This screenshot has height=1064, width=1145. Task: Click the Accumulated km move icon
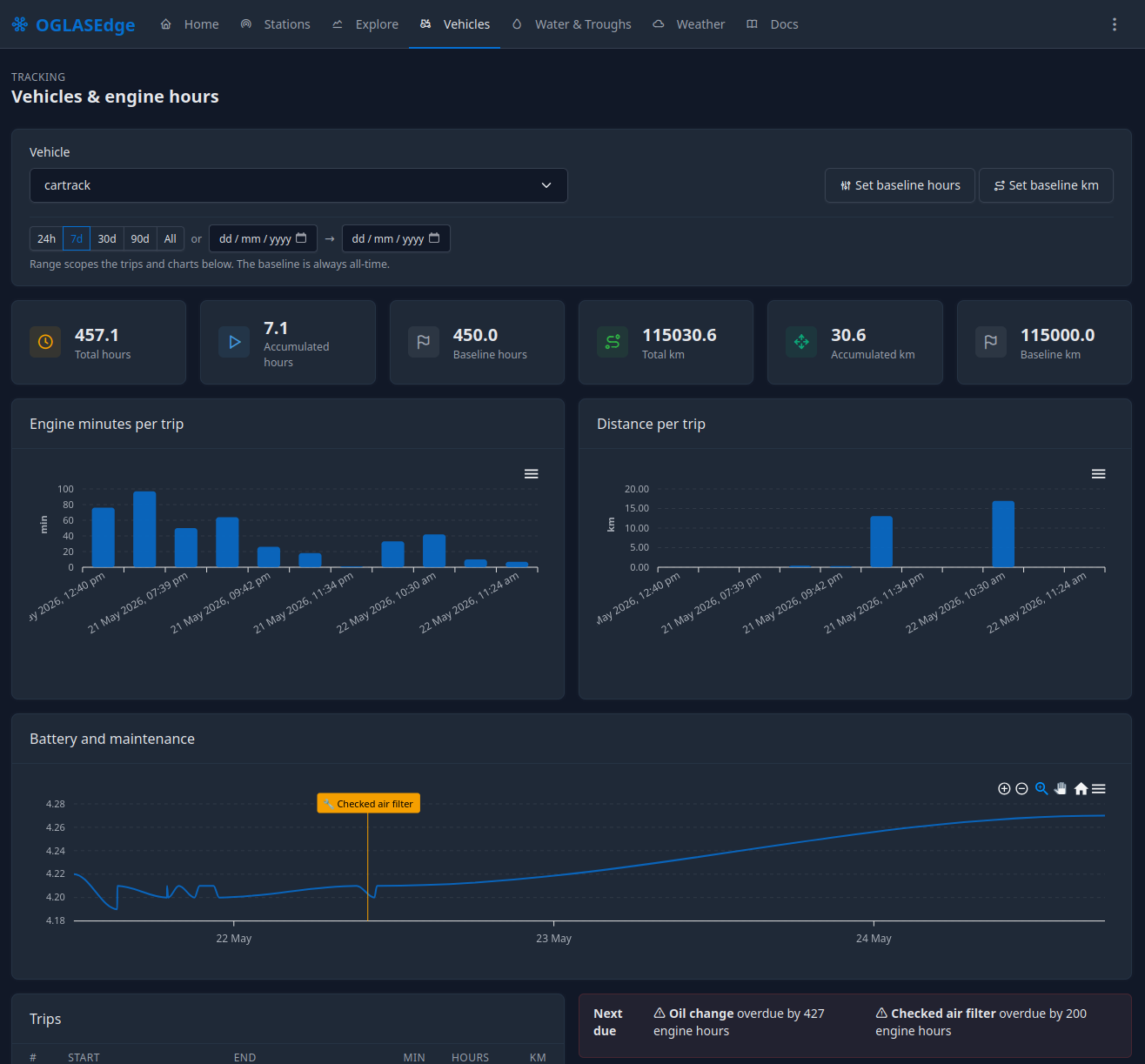[x=801, y=342]
